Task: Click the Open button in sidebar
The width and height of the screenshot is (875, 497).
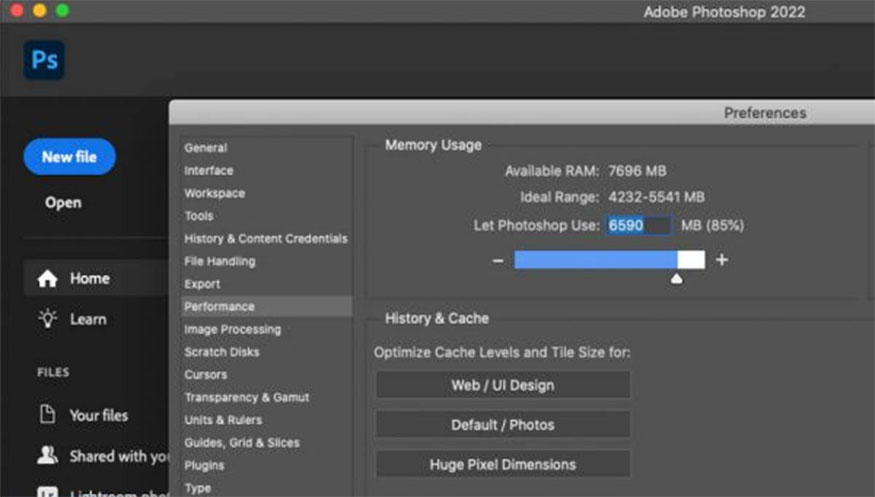Action: point(63,202)
